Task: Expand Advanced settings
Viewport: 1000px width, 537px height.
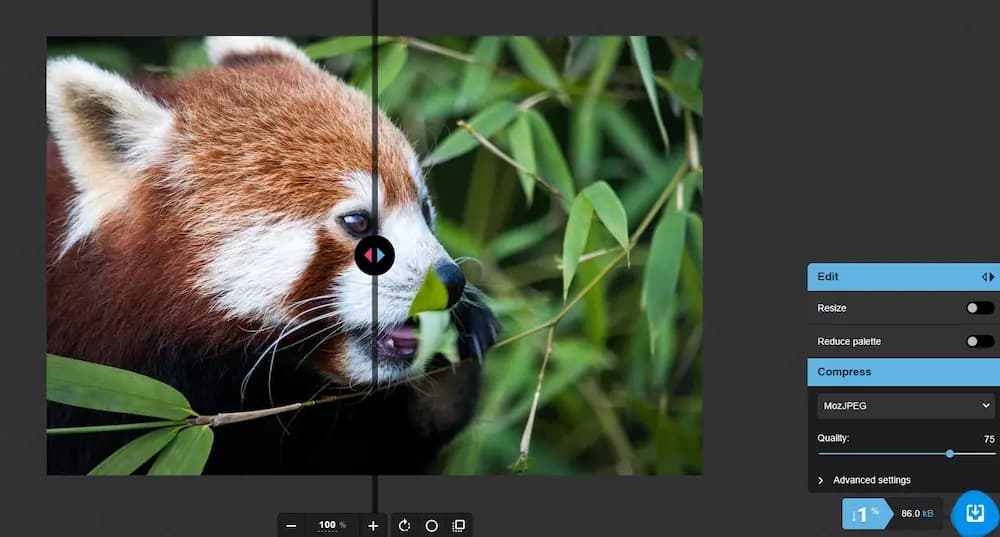Action: (x=871, y=480)
